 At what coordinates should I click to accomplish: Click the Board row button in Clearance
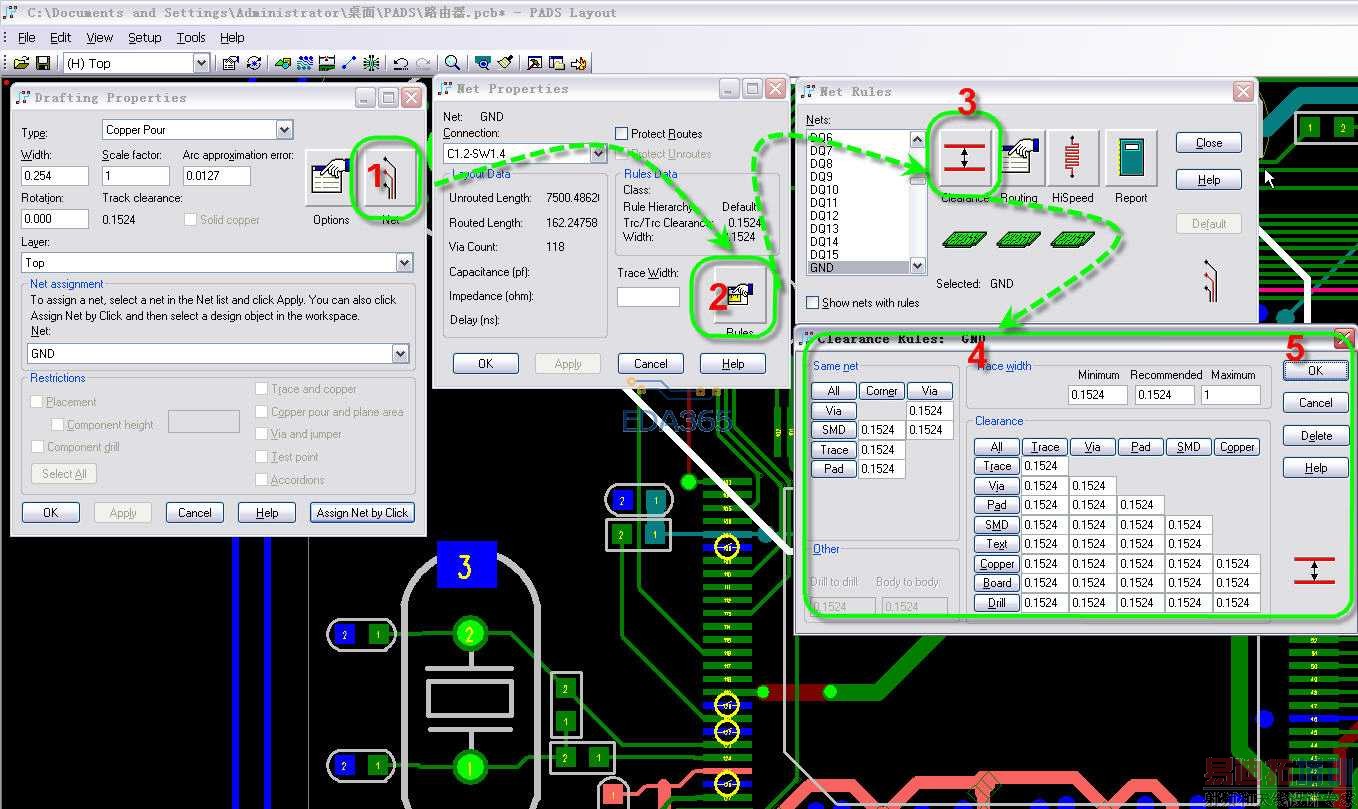pos(997,583)
